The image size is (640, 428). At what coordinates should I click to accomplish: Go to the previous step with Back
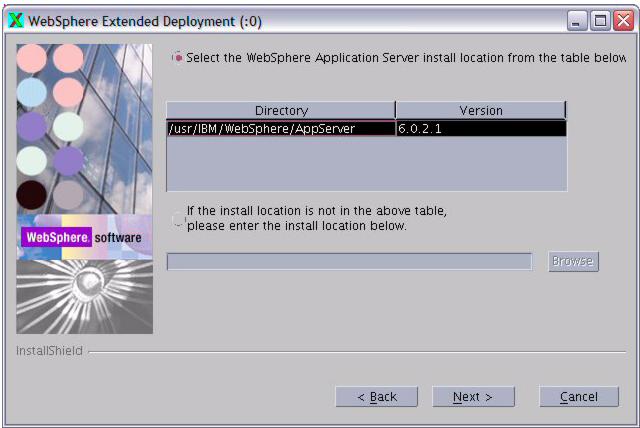click(x=377, y=397)
